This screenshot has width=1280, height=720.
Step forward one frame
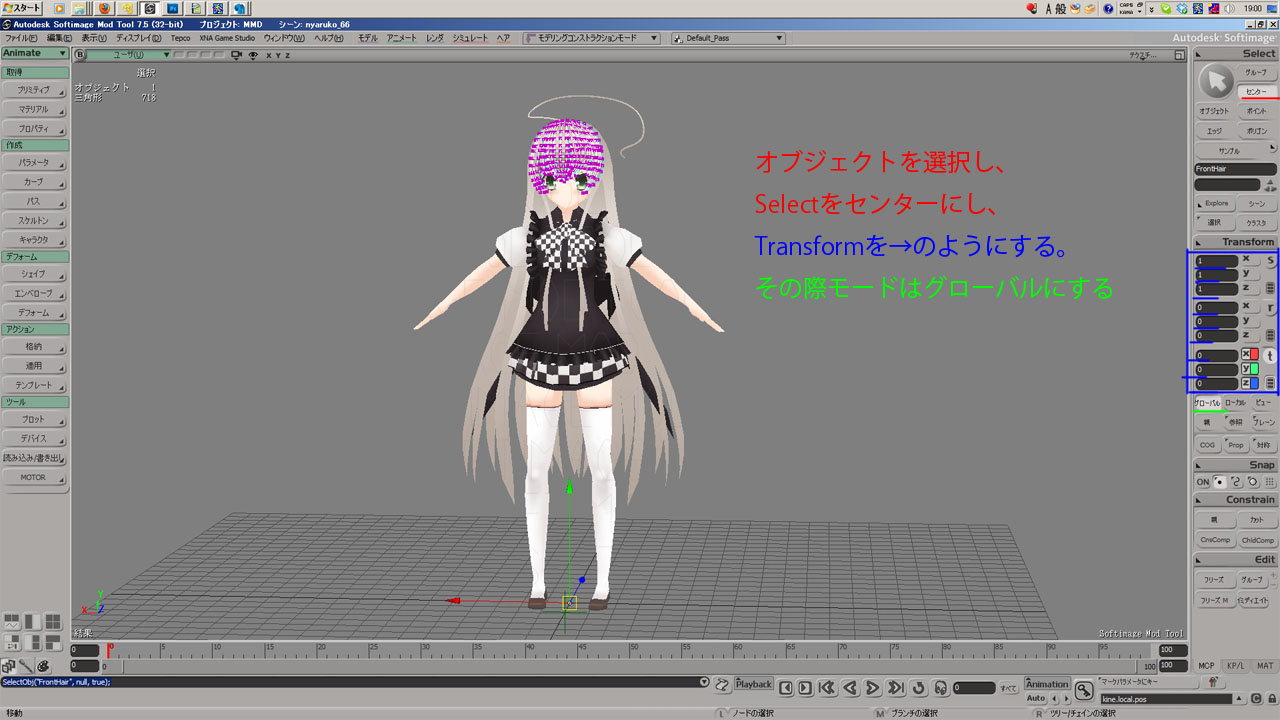coord(807,687)
